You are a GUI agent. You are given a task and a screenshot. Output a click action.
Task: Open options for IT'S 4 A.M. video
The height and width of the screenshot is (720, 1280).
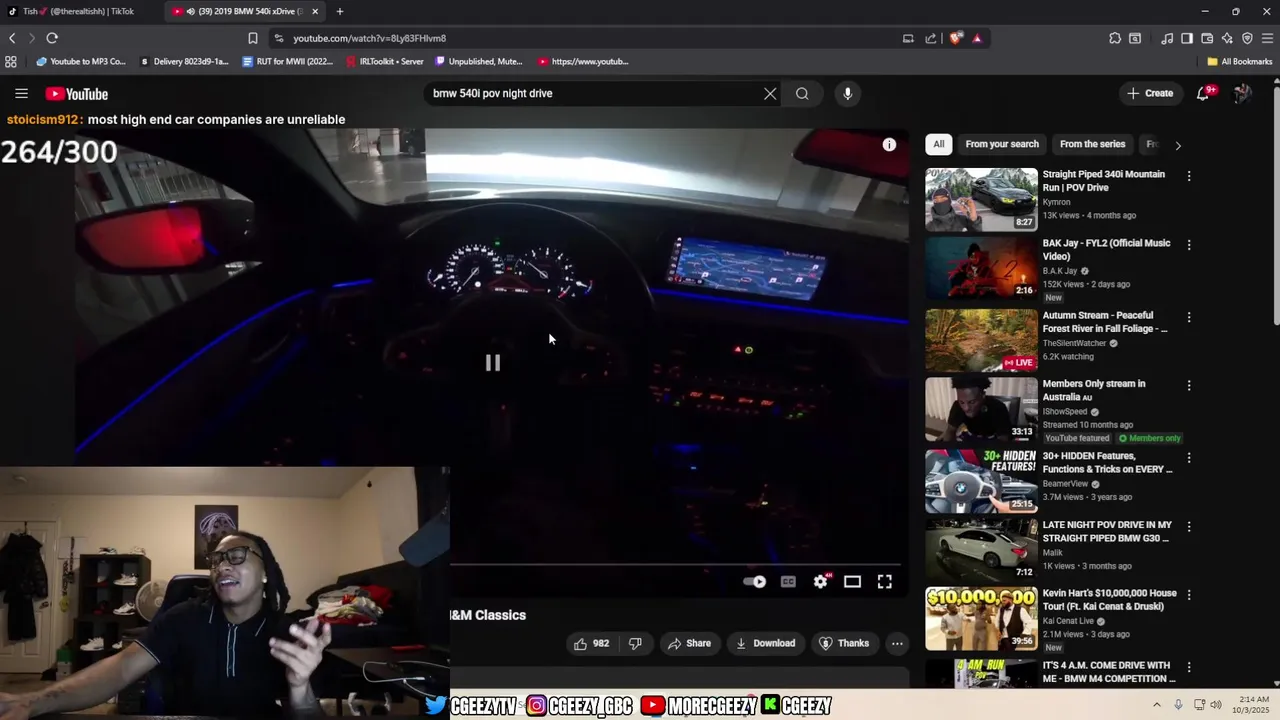coord(1189,666)
